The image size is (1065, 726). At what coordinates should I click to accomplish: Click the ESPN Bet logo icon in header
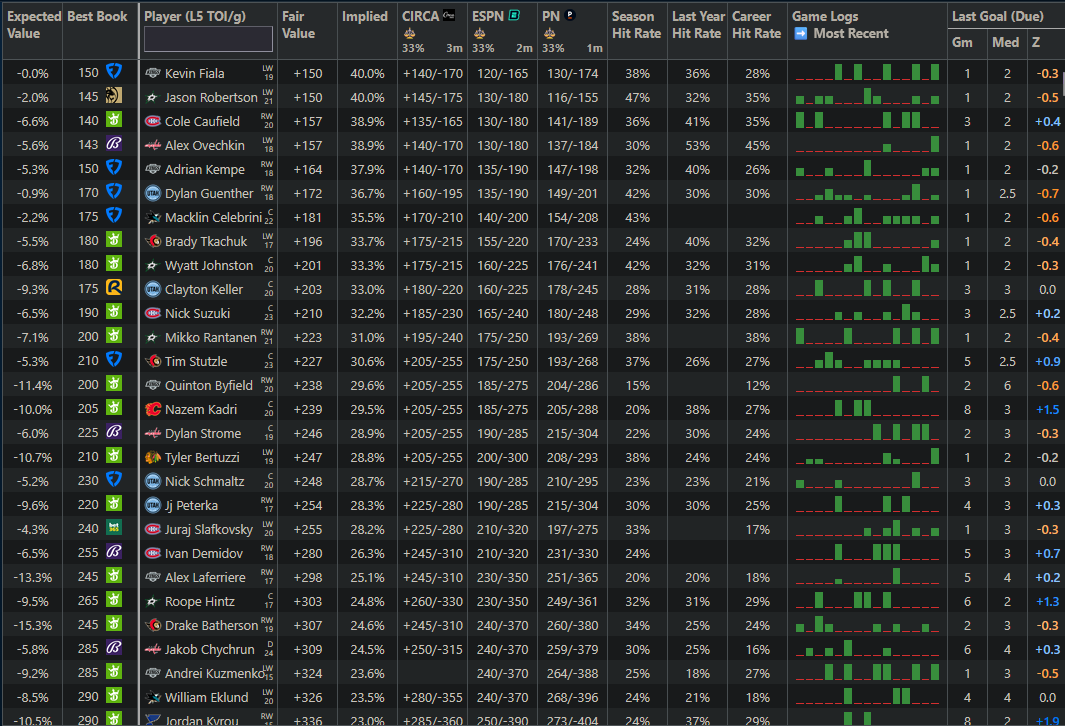point(514,15)
